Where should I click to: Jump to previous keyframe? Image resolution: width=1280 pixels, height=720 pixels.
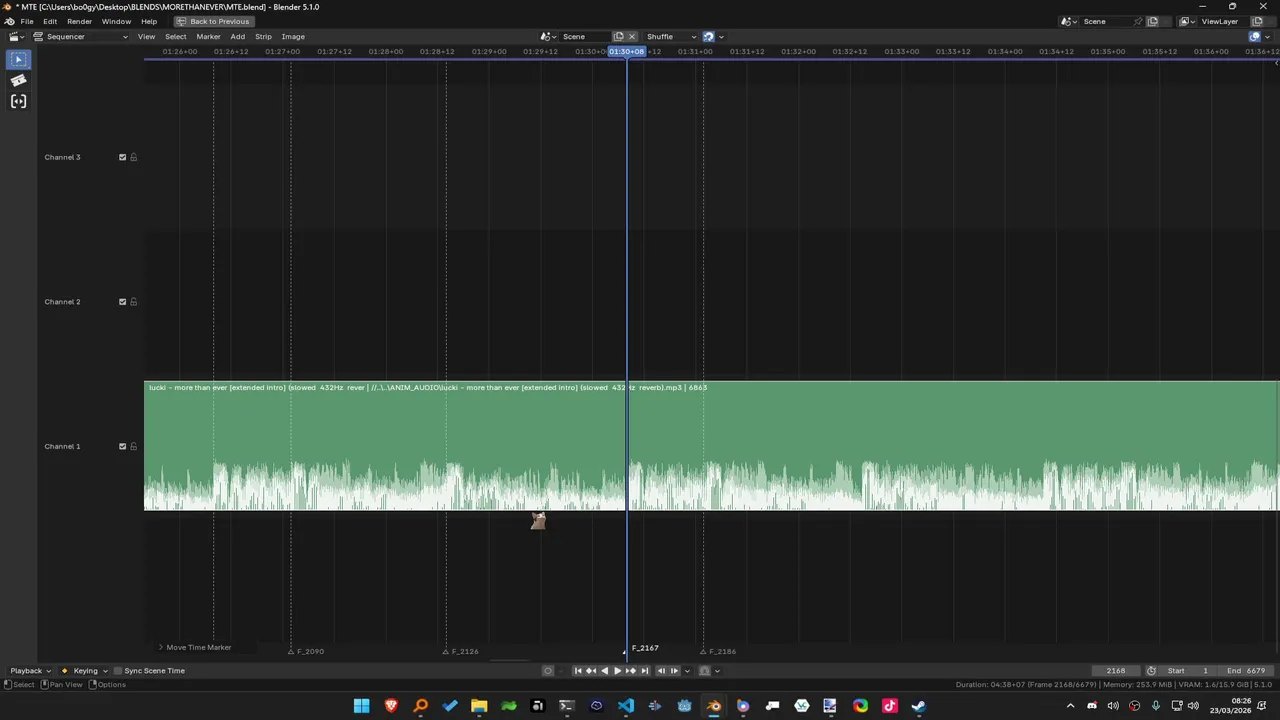point(591,671)
